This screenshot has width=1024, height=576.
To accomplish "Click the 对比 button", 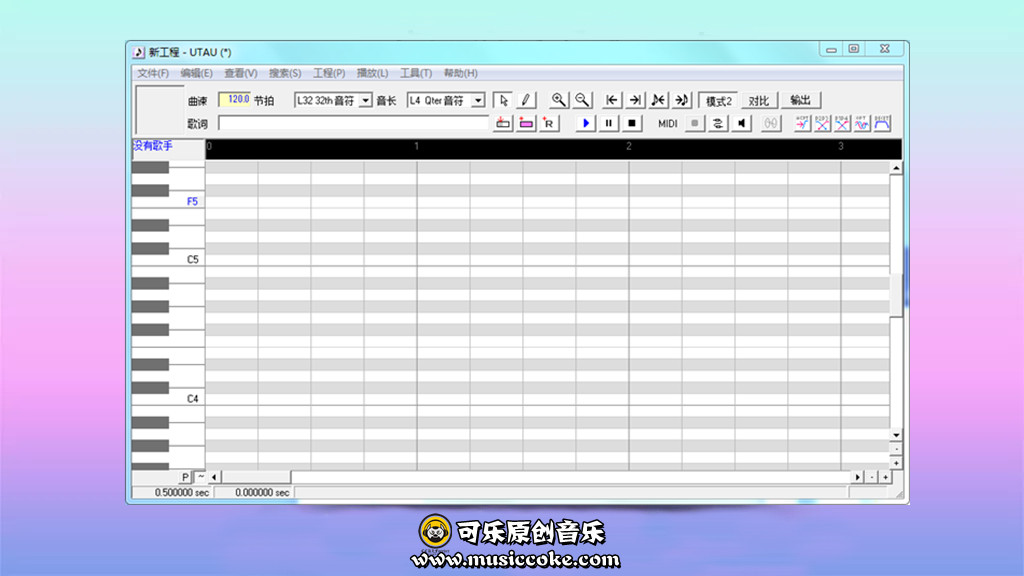I will coord(758,101).
